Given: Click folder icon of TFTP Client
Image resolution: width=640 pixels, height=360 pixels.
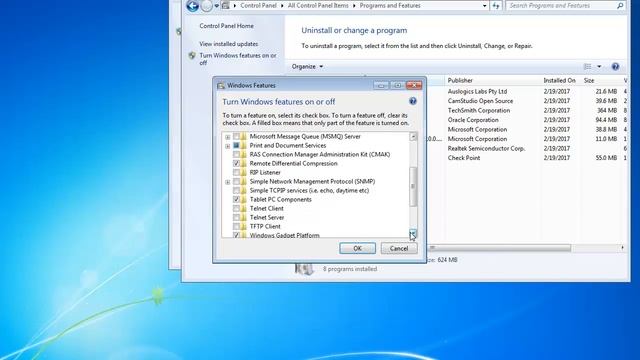Looking at the screenshot, I should 244,227.
